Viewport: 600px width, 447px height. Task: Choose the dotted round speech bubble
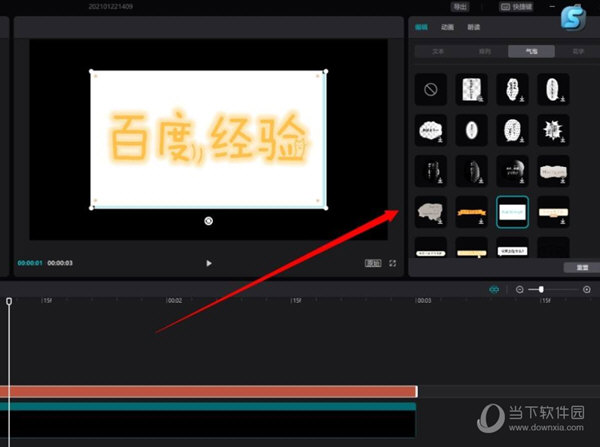click(512, 131)
